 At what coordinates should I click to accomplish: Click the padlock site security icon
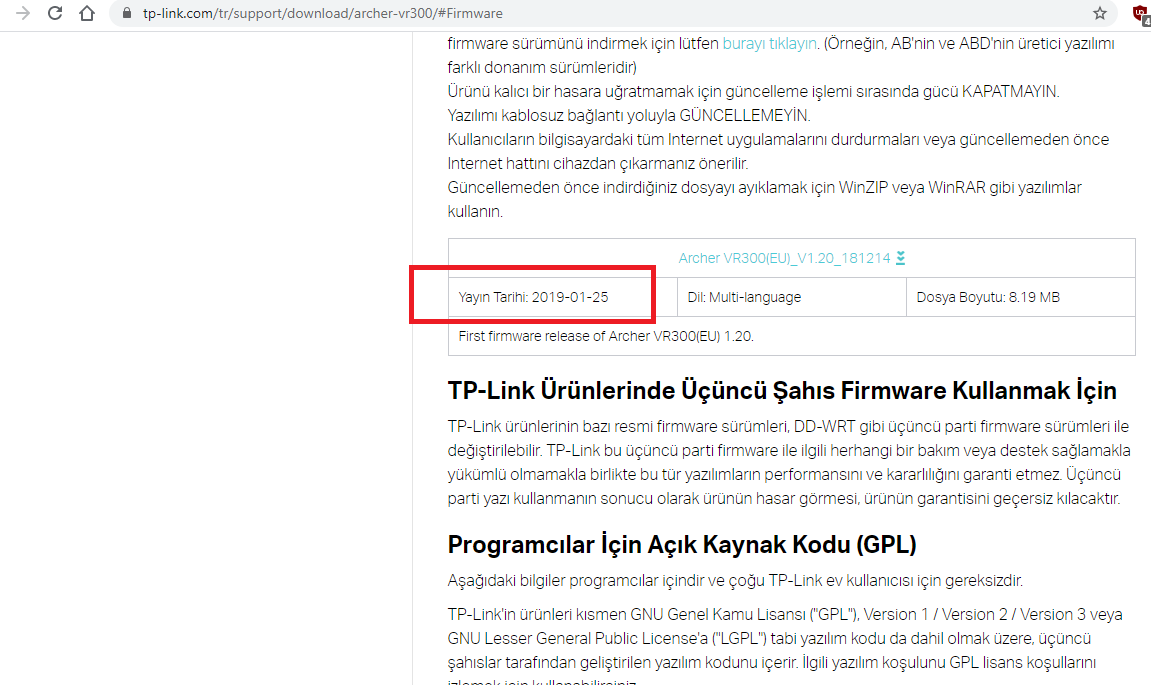click(x=127, y=13)
